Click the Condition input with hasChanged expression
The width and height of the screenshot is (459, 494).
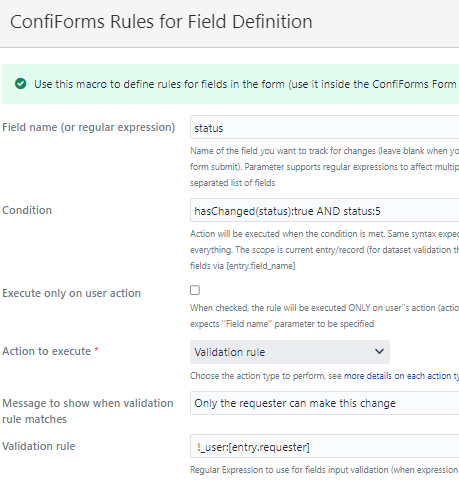point(324,210)
